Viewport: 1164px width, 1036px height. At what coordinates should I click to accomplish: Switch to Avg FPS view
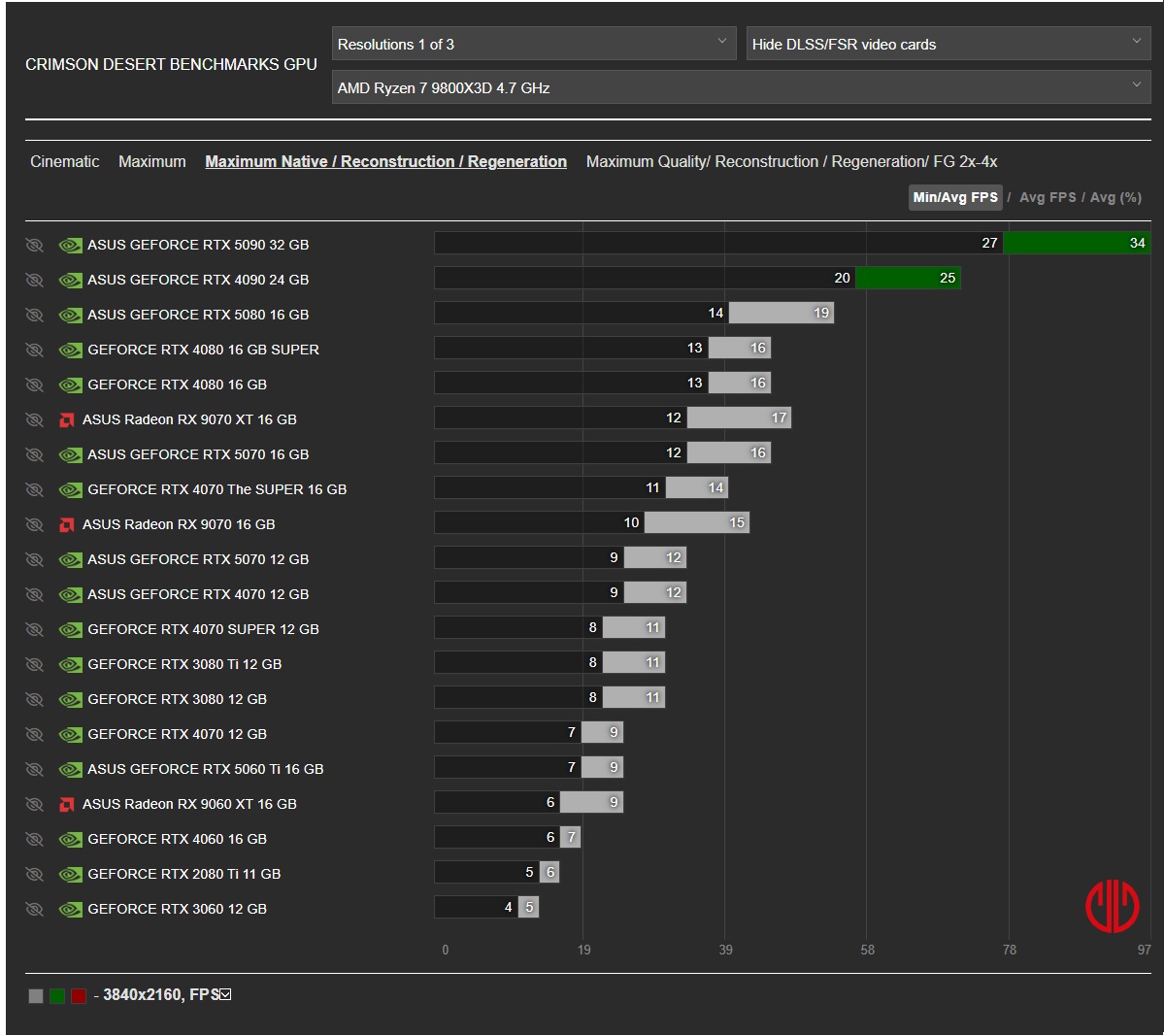(x=1048, y=197)
